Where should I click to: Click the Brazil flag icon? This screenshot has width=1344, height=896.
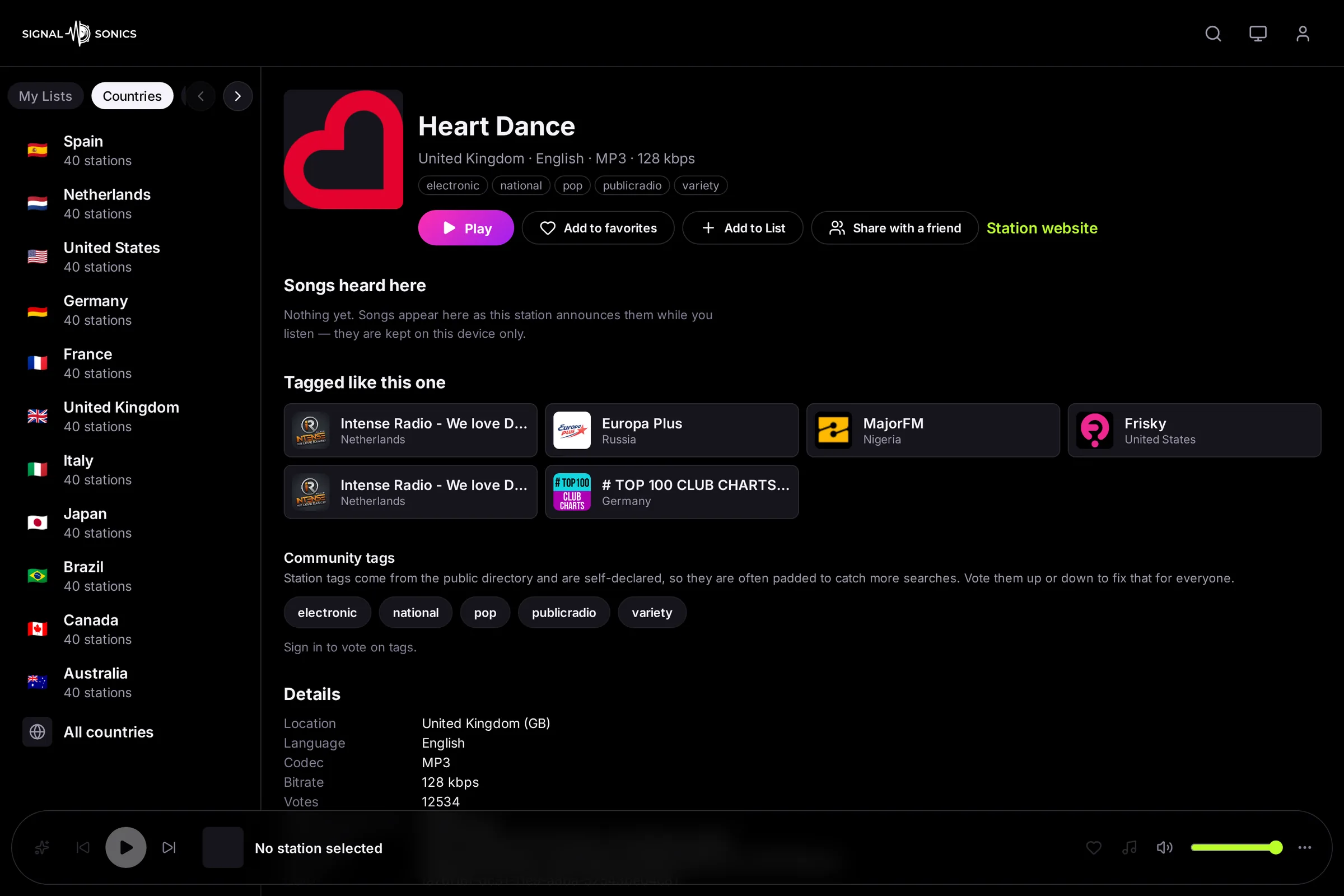tap(37, 576)
